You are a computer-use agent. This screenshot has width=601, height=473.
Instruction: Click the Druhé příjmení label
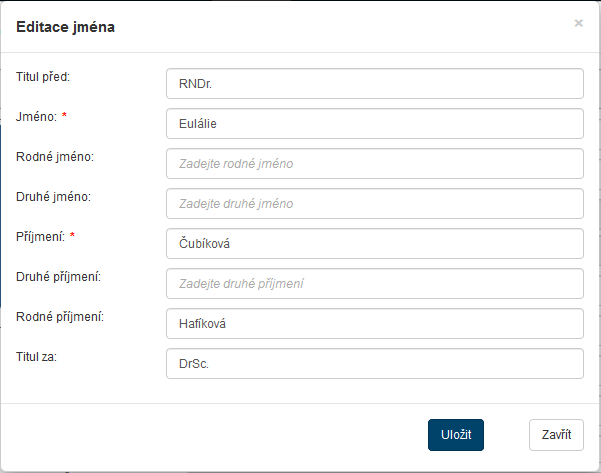[x=59, y=276]
